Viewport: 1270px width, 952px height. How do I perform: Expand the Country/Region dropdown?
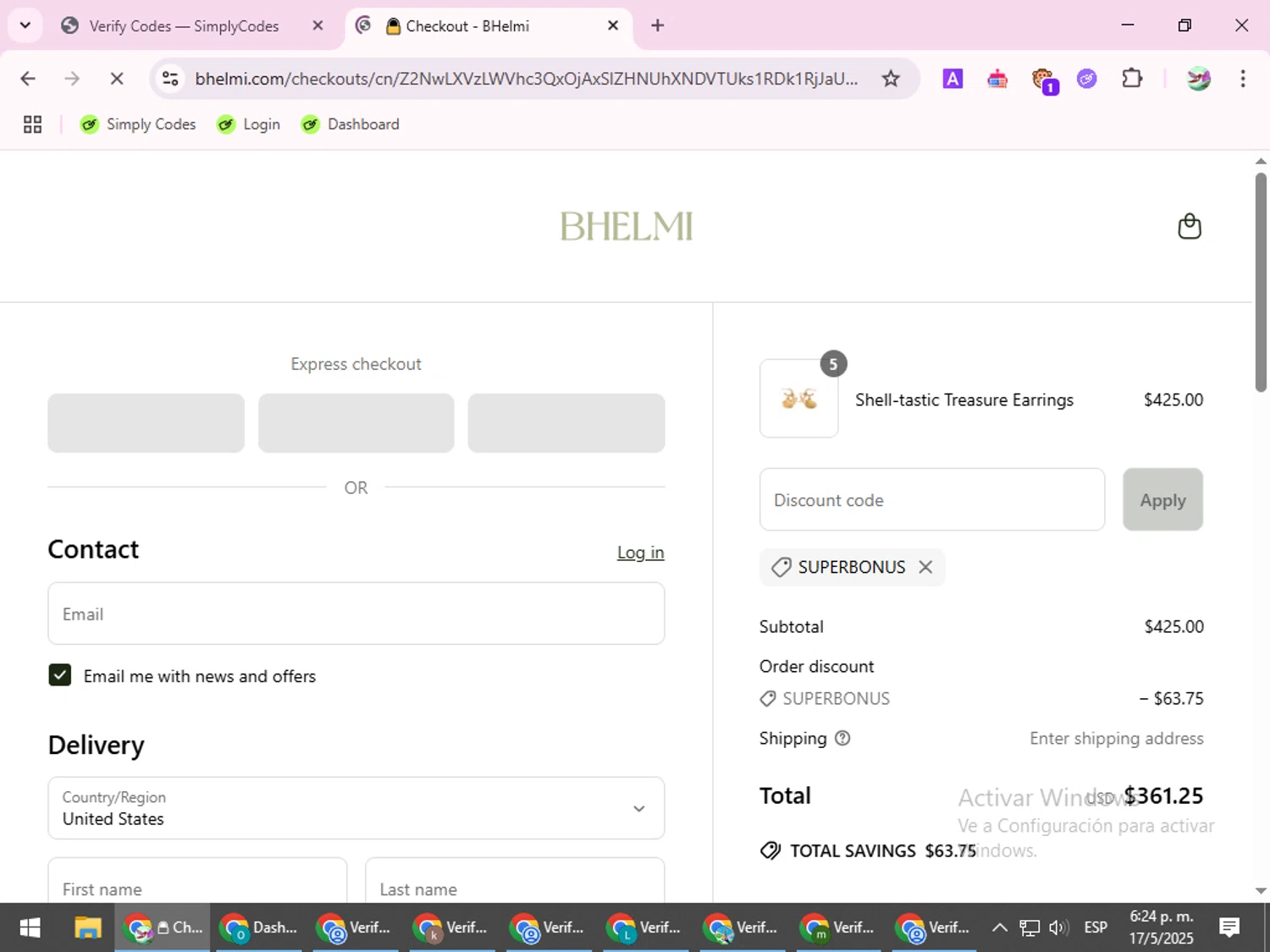[x=356, y=808]
